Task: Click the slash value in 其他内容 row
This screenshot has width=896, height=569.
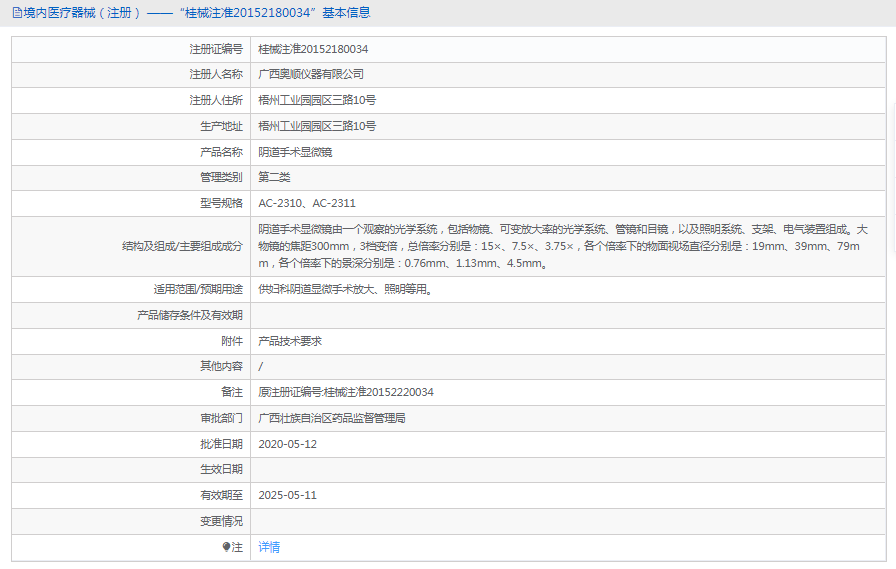Action: coord(261,367)
